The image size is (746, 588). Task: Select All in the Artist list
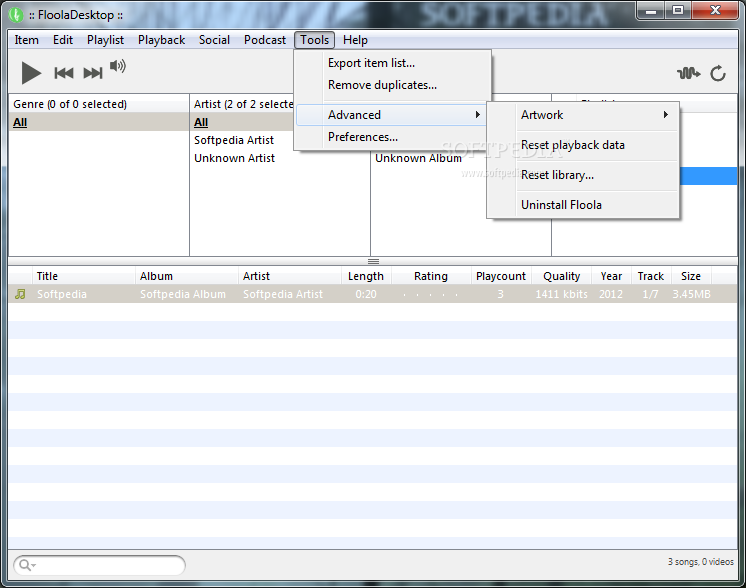click(242, 122)
